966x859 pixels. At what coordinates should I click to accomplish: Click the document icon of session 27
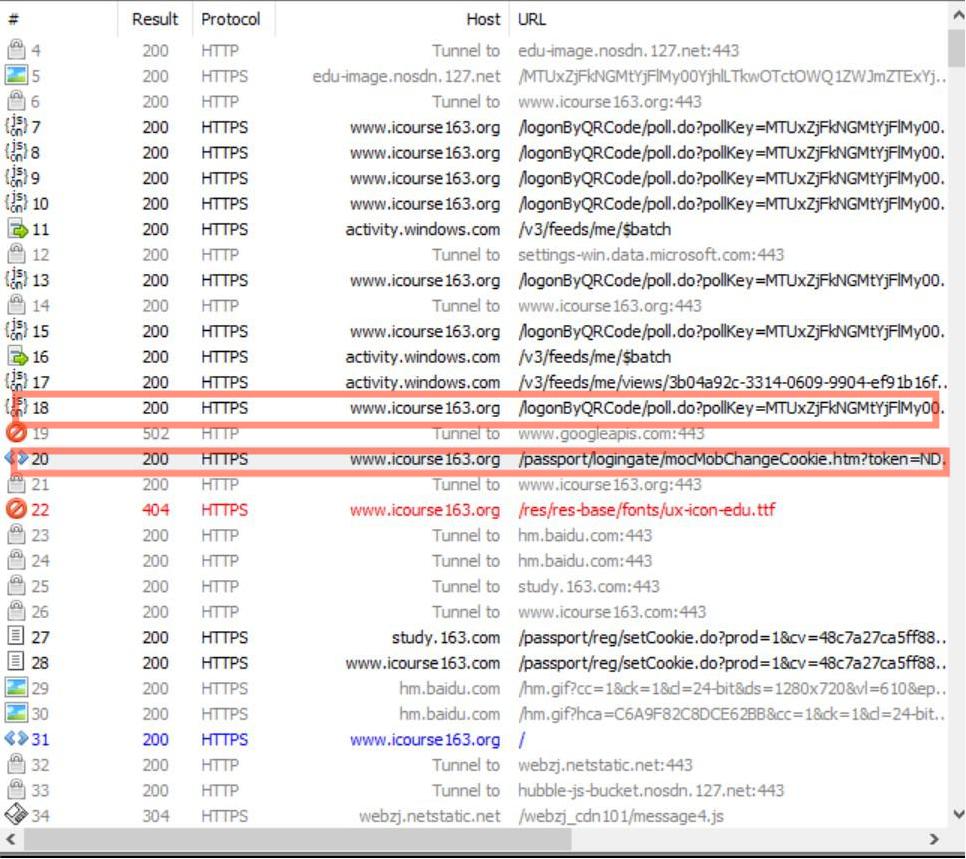point(16,636)
